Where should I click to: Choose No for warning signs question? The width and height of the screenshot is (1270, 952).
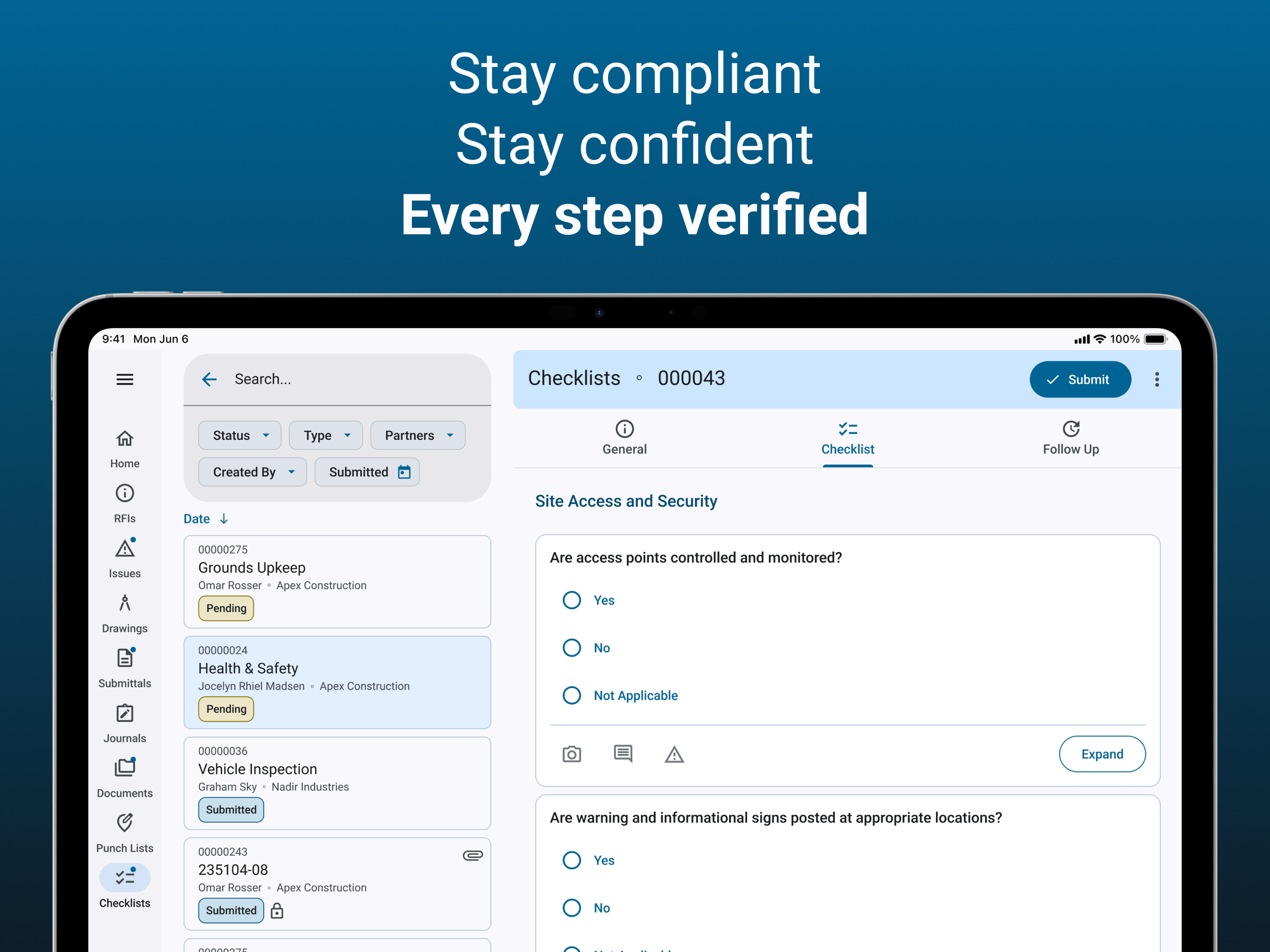[572, 908]
